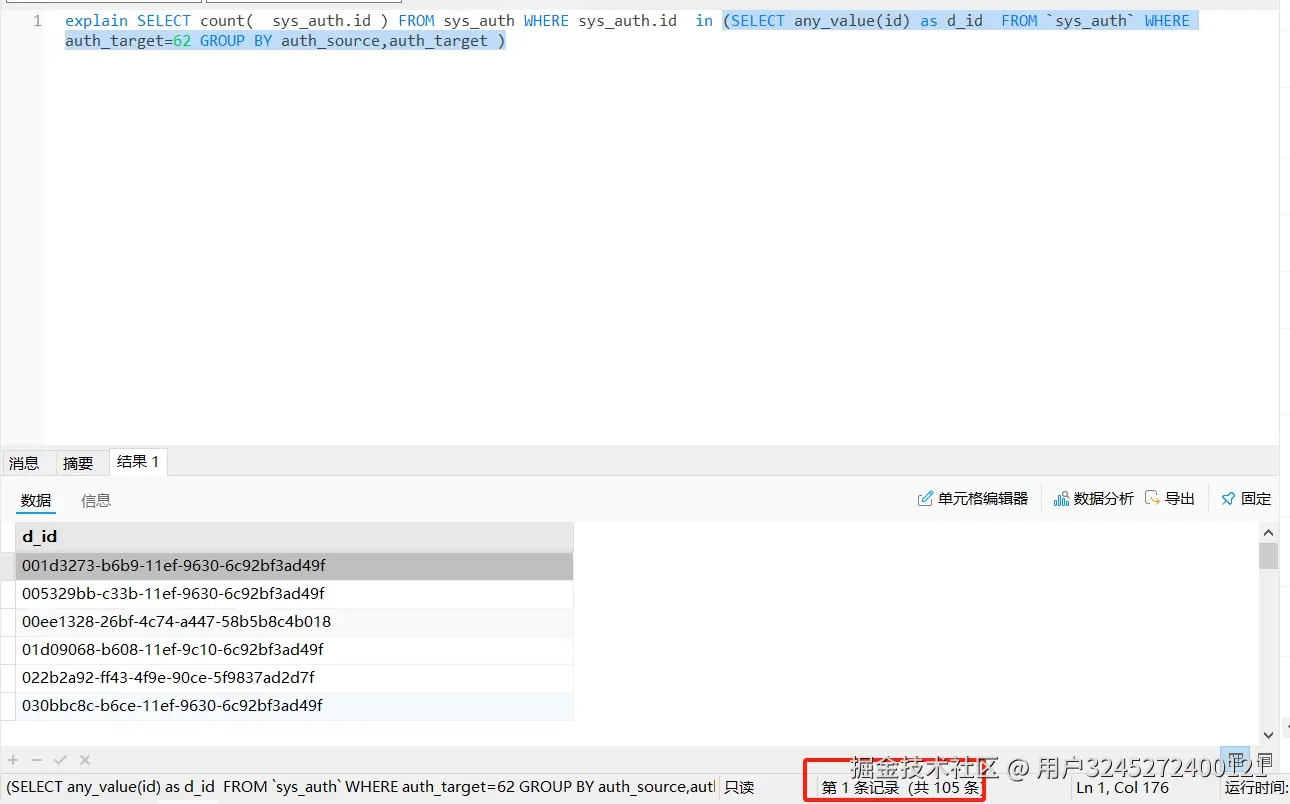Add a new record with the plus icon

(12, 760)
